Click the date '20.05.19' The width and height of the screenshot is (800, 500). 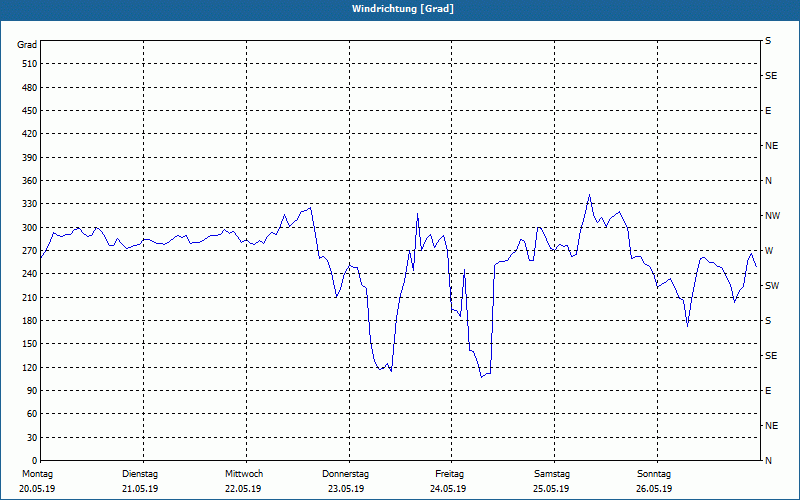(x=37, y=489)
